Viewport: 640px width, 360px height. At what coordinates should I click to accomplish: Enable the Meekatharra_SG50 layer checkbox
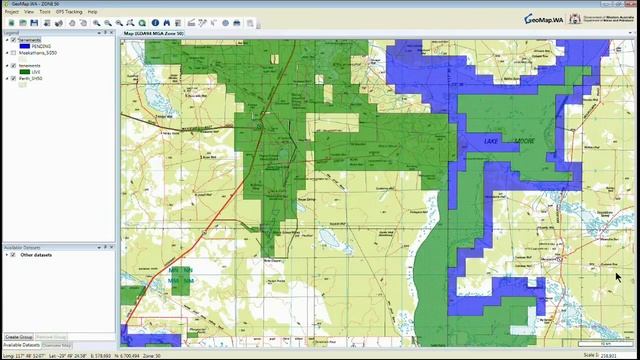tap(13, 53)
